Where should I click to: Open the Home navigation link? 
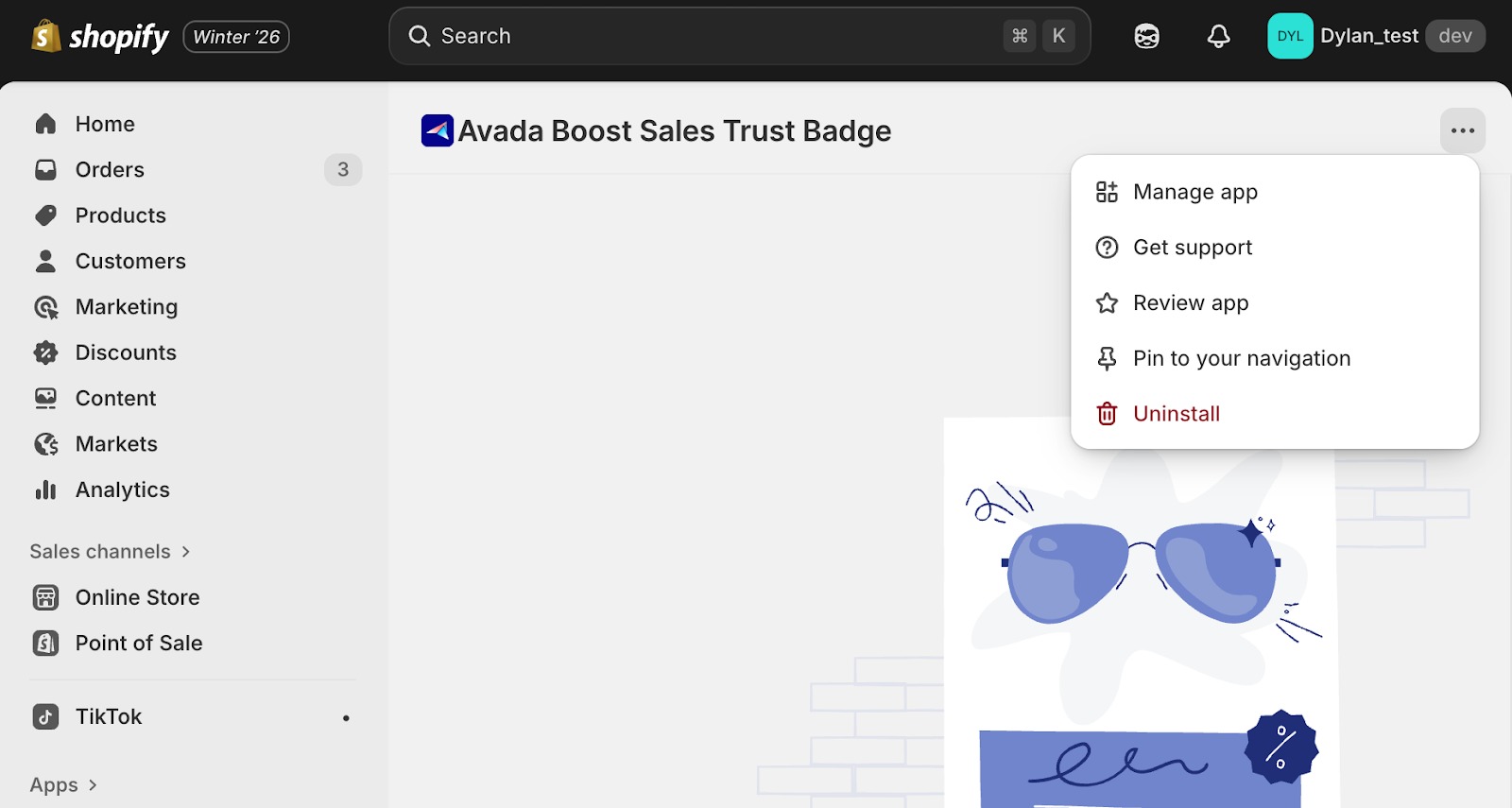pos(105,124)
